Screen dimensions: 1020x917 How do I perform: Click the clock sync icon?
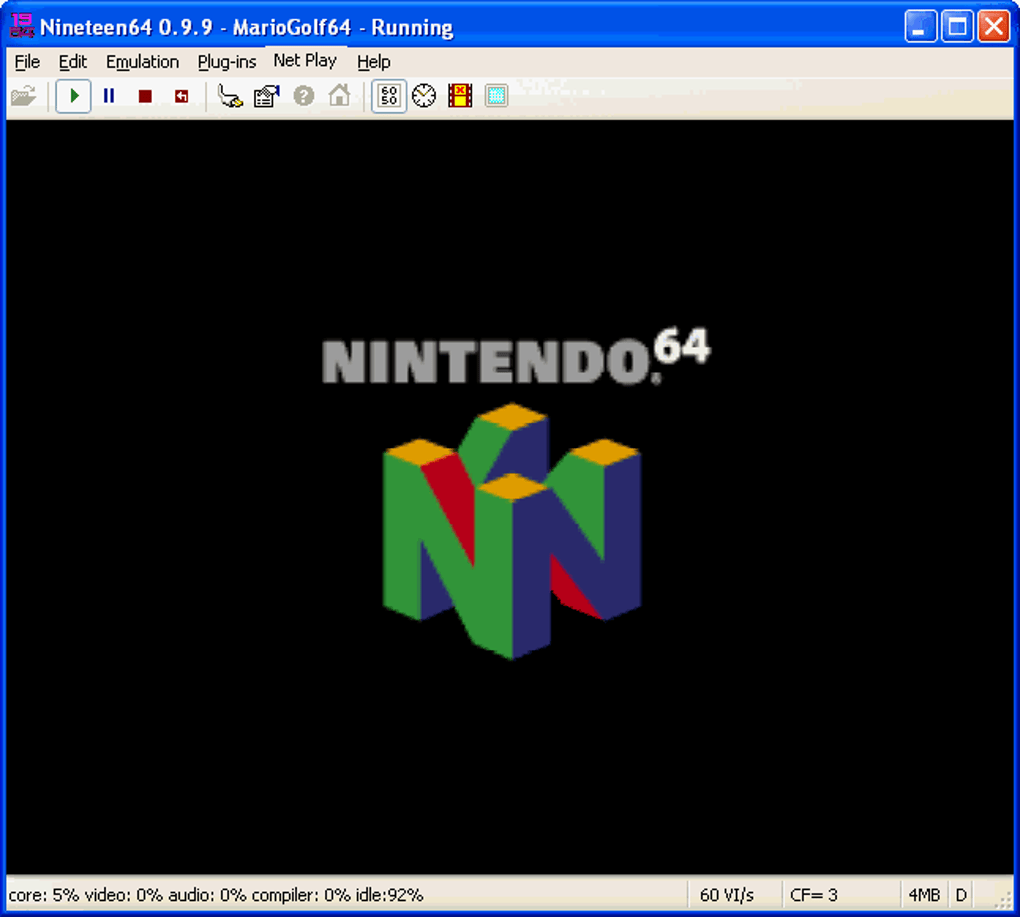pyautogui.click(x=424, y=96)
